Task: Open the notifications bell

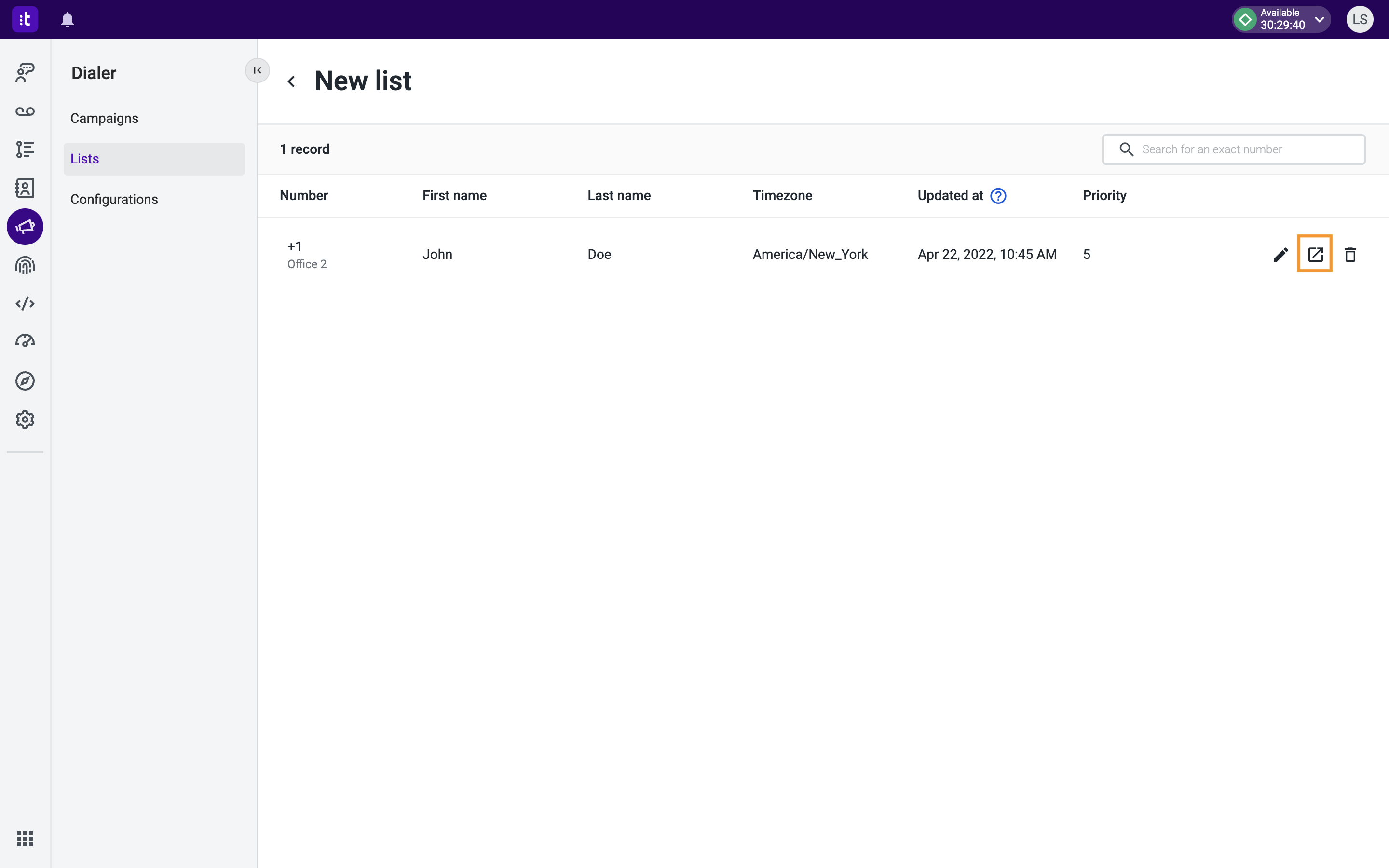Action: click(68, 19)
